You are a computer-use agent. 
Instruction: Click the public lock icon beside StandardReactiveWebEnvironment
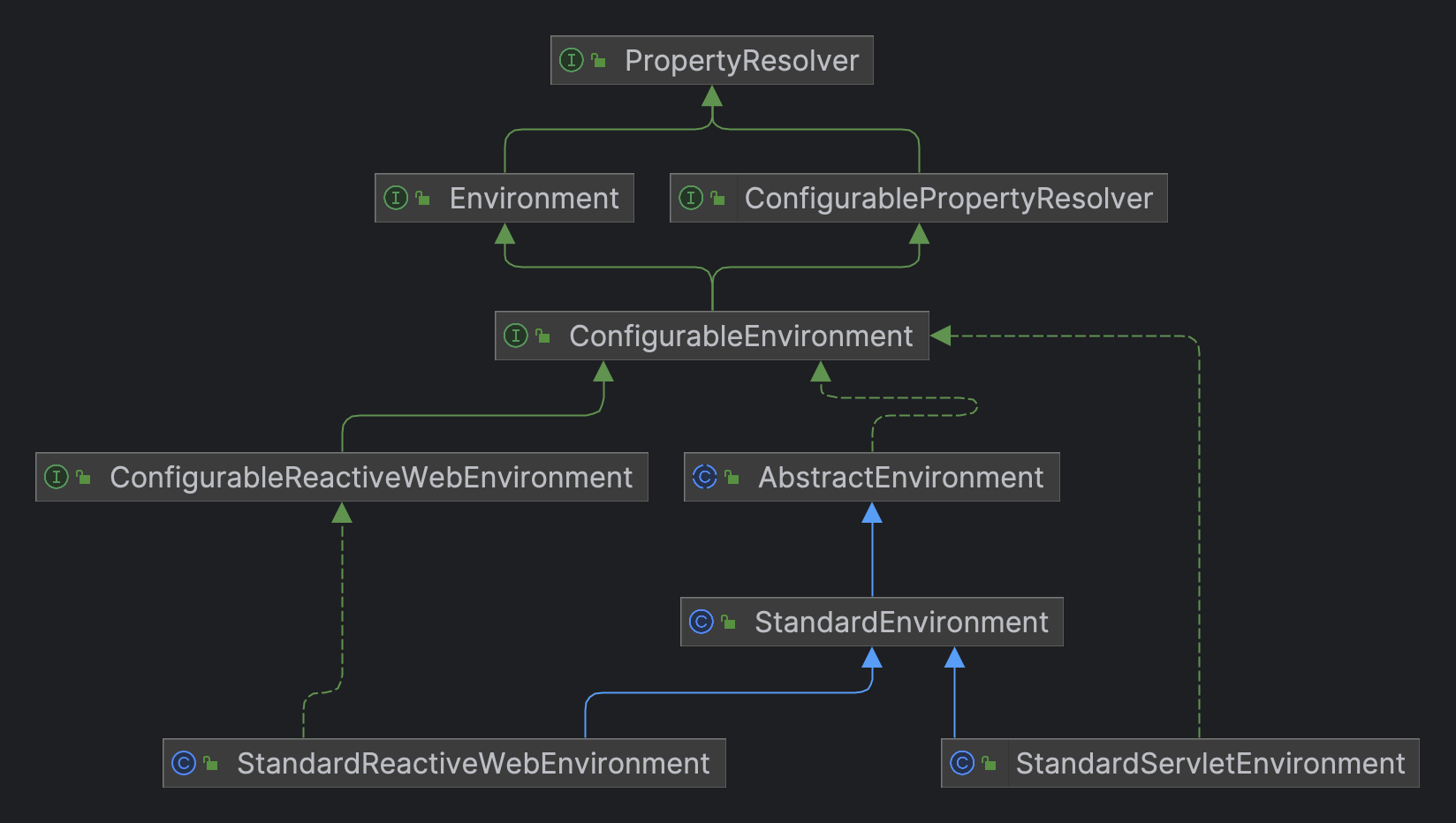pos(211,763)
